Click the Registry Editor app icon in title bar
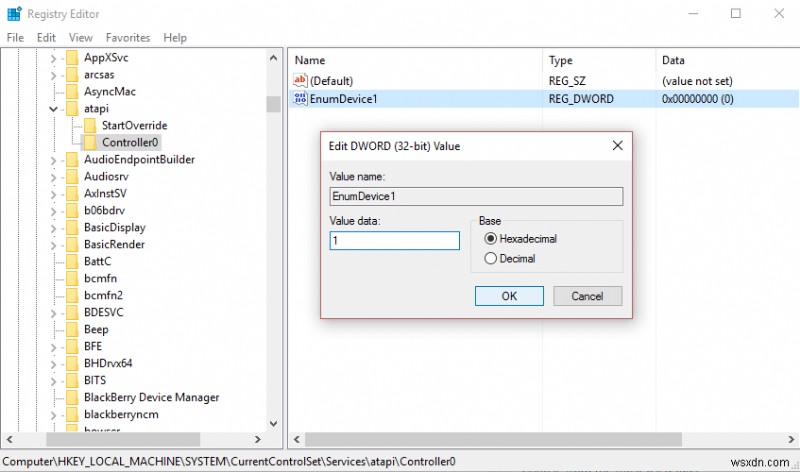The width and height of the screenshot is (800, 472). click(14, 13)
